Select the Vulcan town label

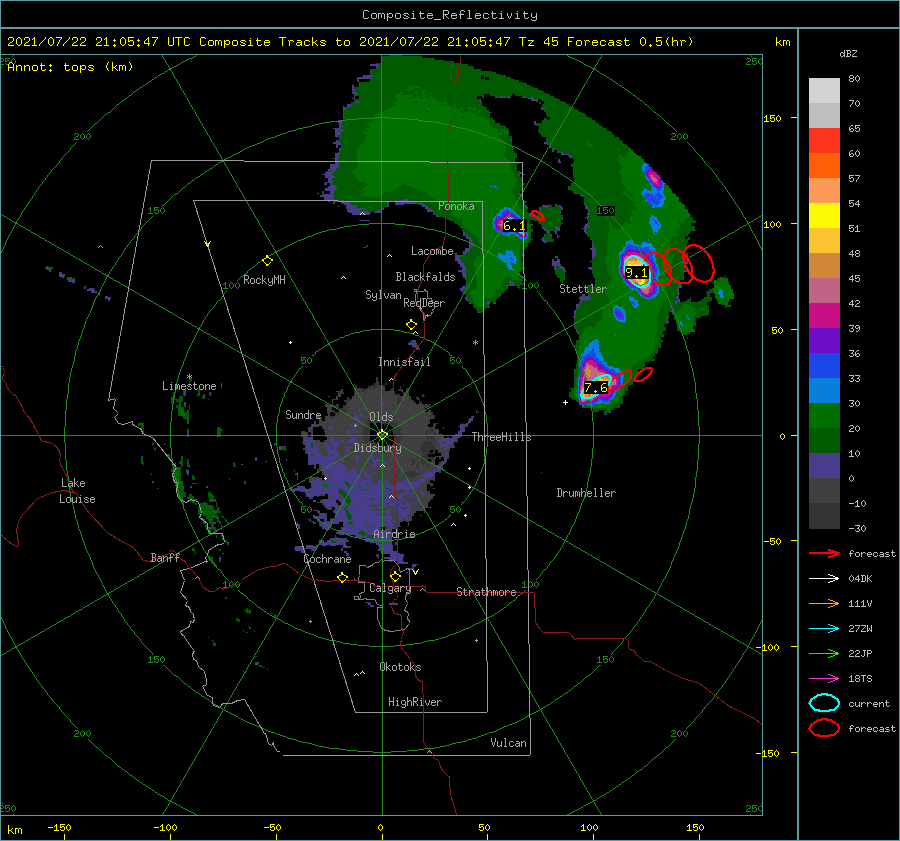point(508,743)
